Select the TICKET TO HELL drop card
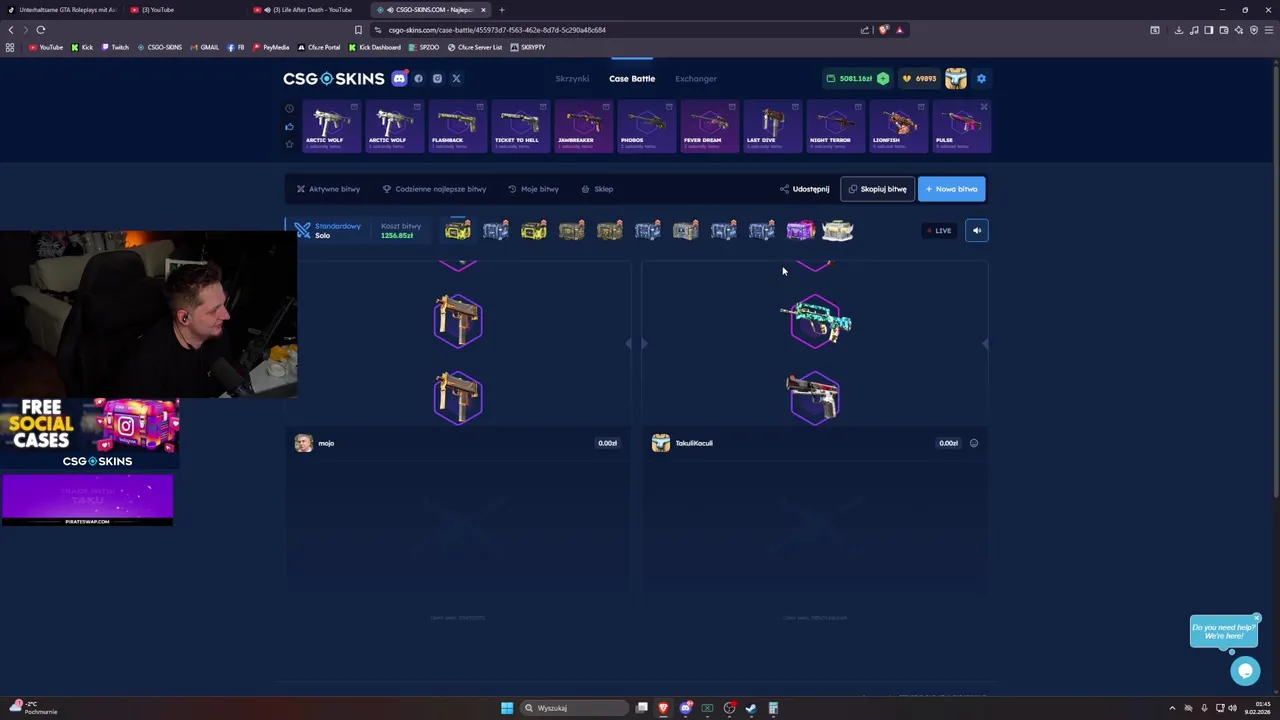This screenshot has height=720, width=1280. point(520,126)
